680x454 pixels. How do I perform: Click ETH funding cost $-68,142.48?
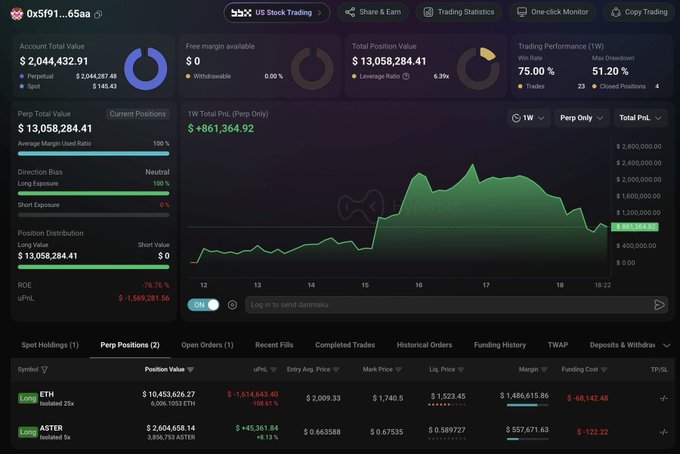pyautogui.click(x=588, y=398)
